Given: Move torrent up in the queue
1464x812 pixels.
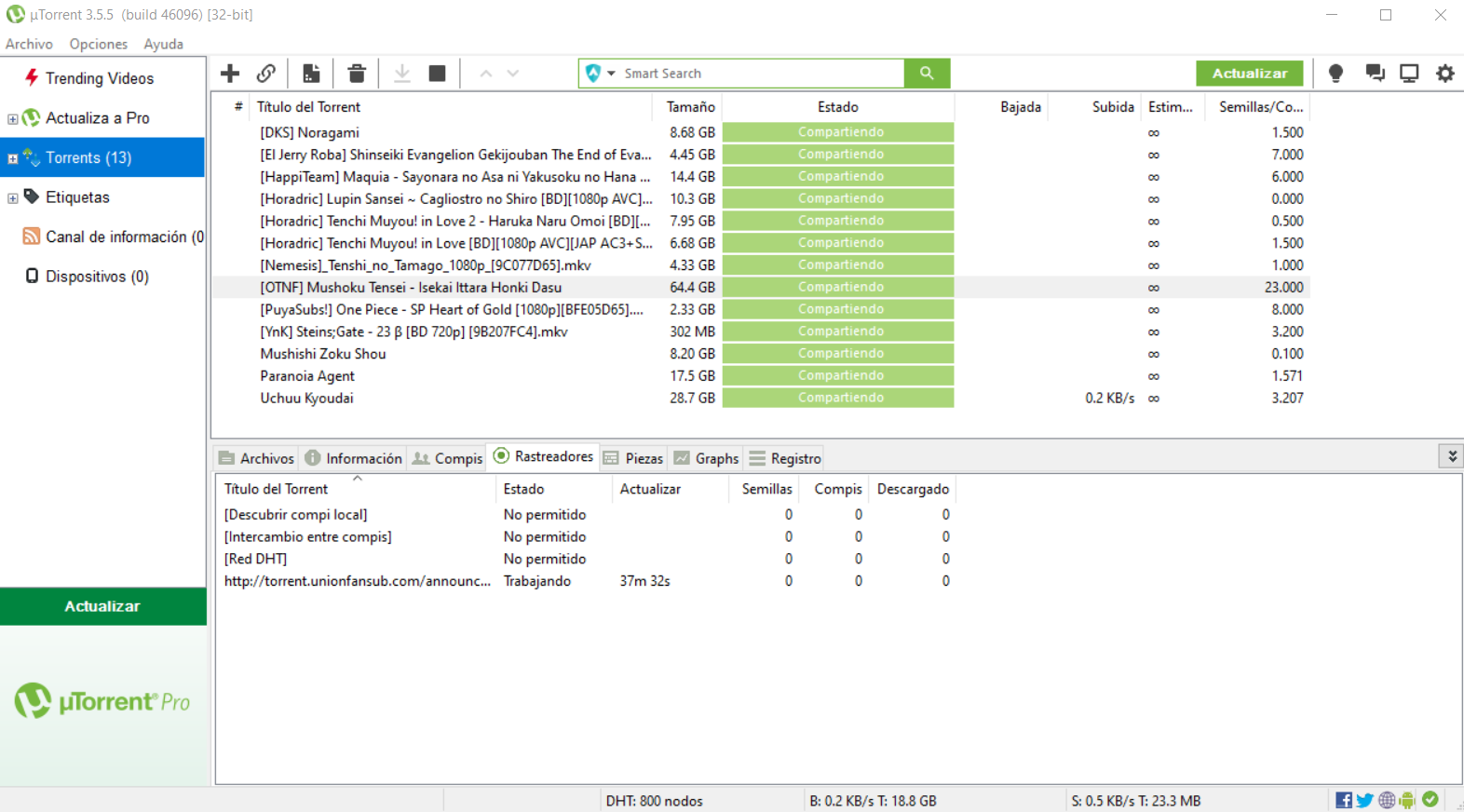Looking at the screenshot, I should coord(485,73).
